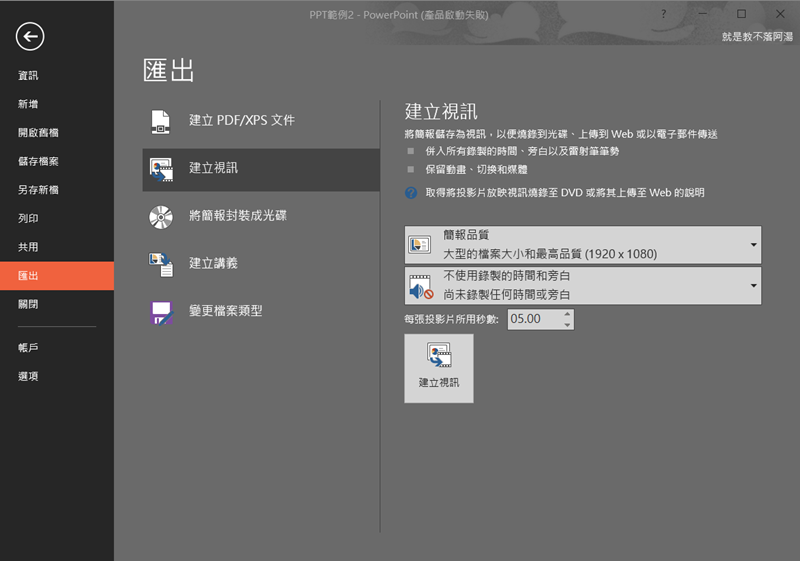The image size is (800, 561).
Task: Decrease seconds per slide with down arrow
Action: 567,325
